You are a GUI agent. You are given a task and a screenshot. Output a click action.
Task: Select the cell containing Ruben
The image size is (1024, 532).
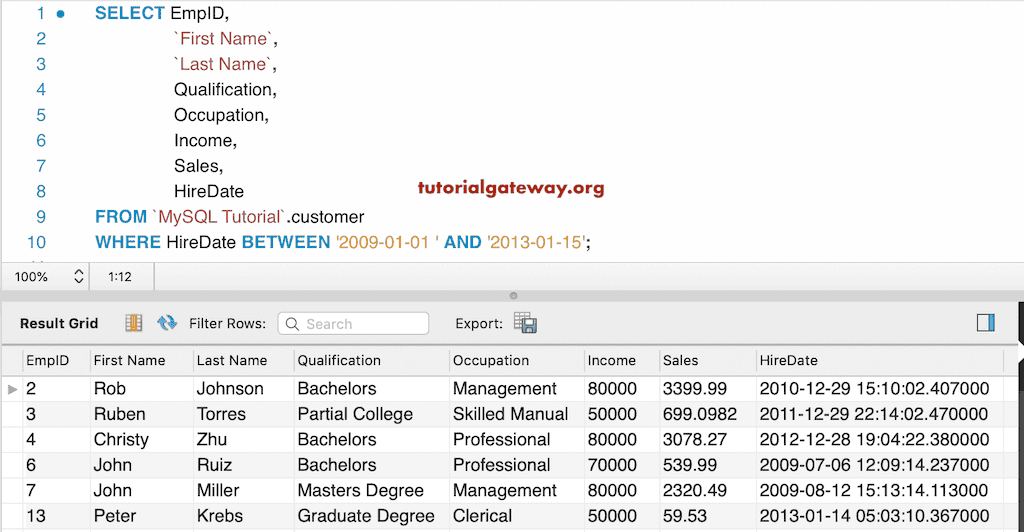[x=119, y=414]
